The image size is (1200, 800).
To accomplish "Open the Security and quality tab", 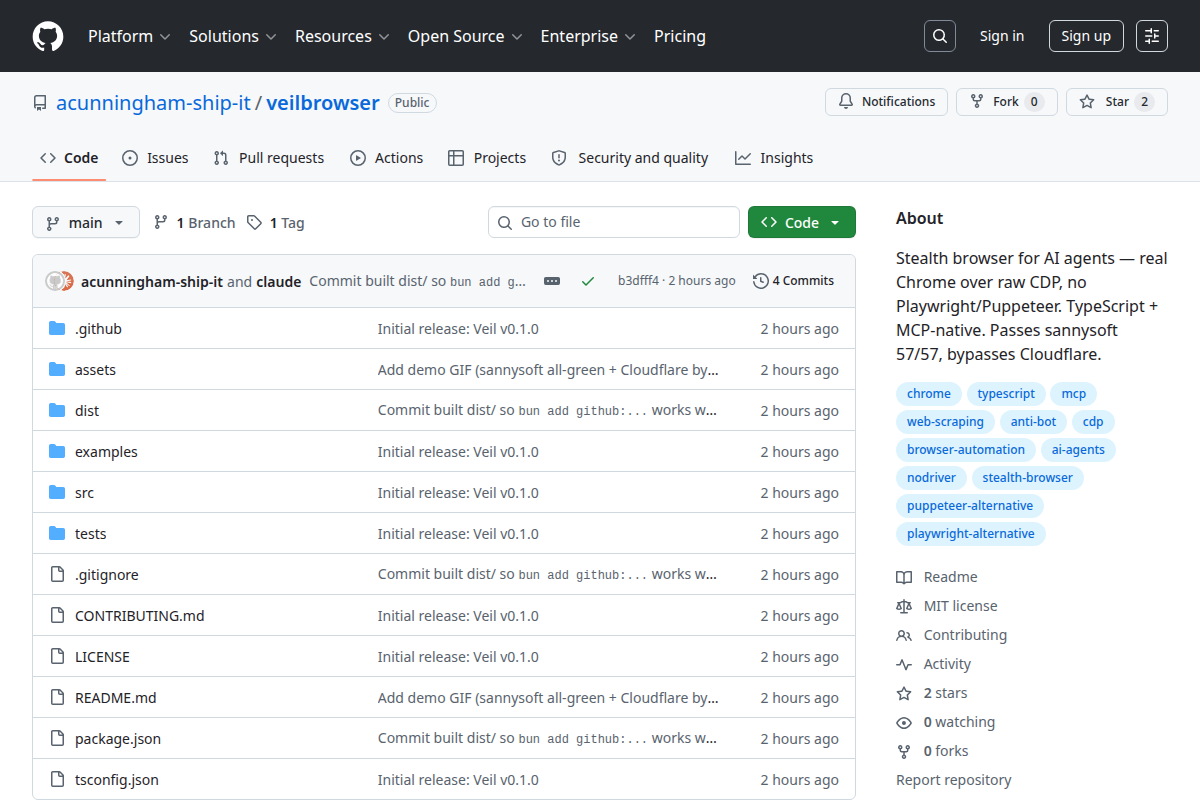I will [630, 158].
